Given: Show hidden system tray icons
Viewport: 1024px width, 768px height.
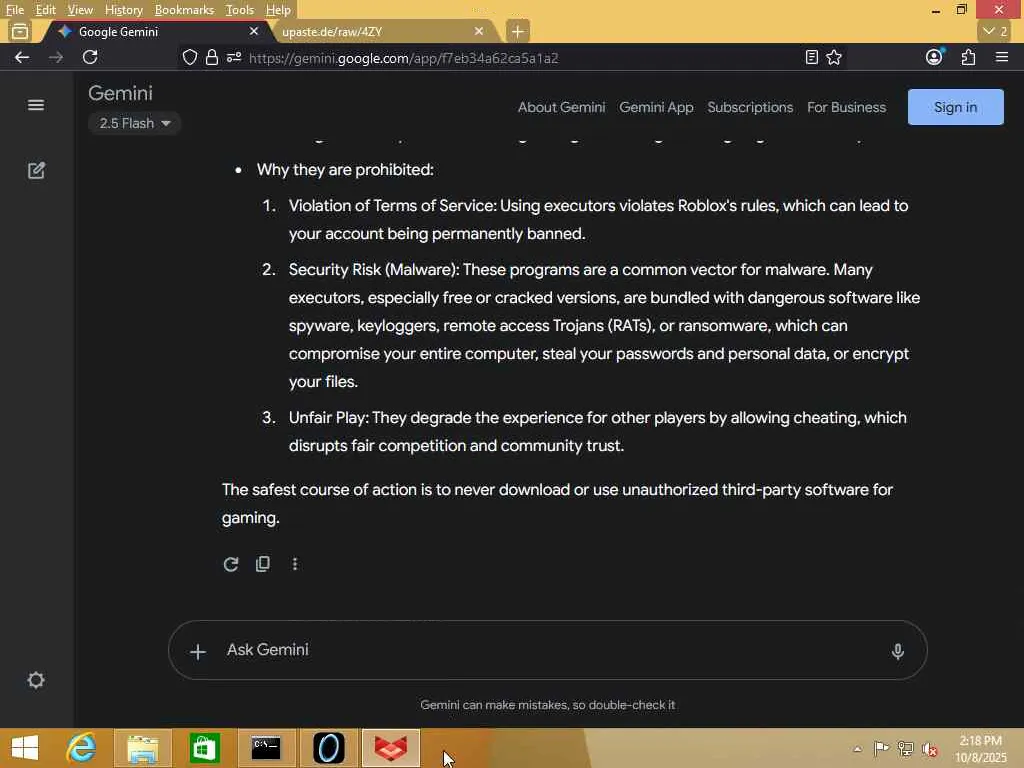Looking at the screenshot, I should tap(857, 749).
